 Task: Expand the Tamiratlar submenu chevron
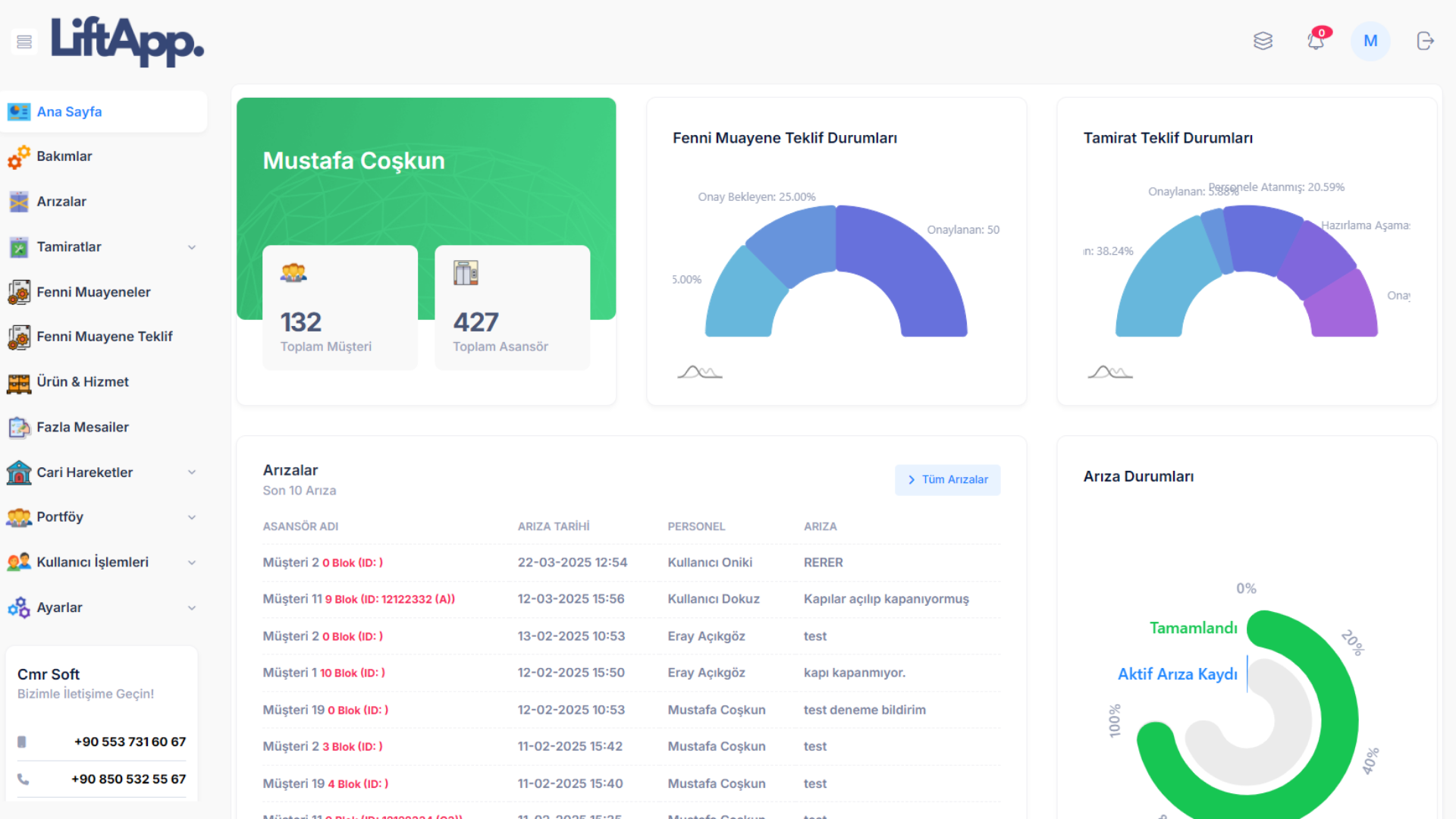coord(192,247)
